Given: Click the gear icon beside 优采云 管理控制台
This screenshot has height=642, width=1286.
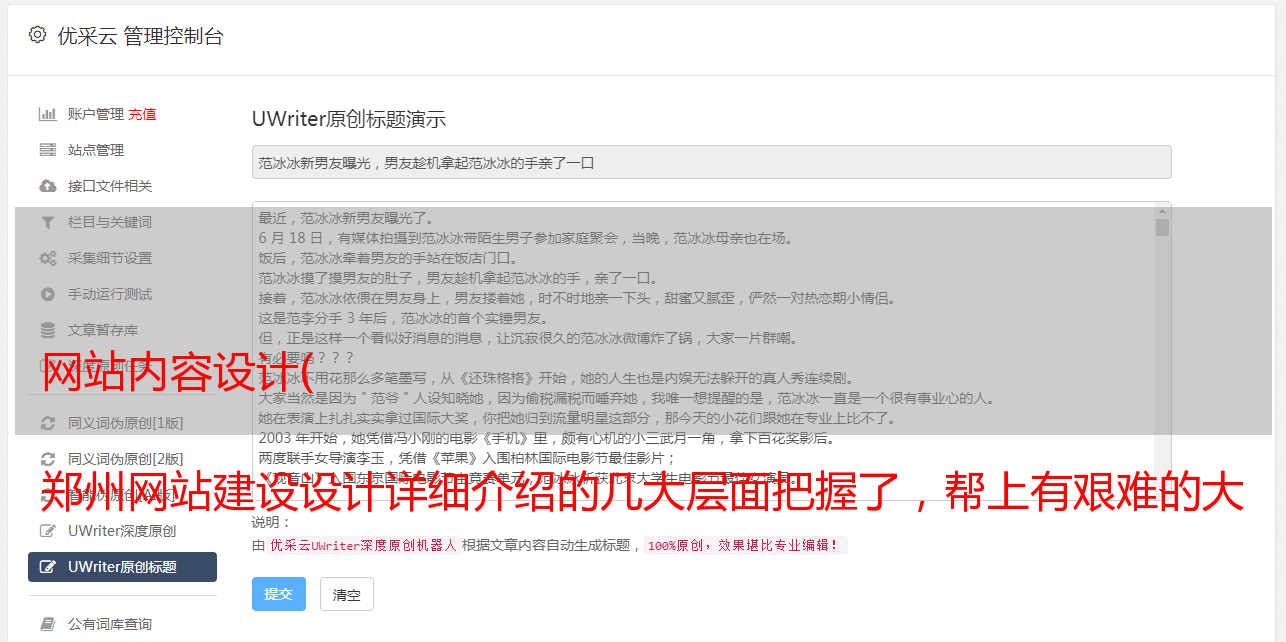Looking at the screenshot, I should click(37, 35).
